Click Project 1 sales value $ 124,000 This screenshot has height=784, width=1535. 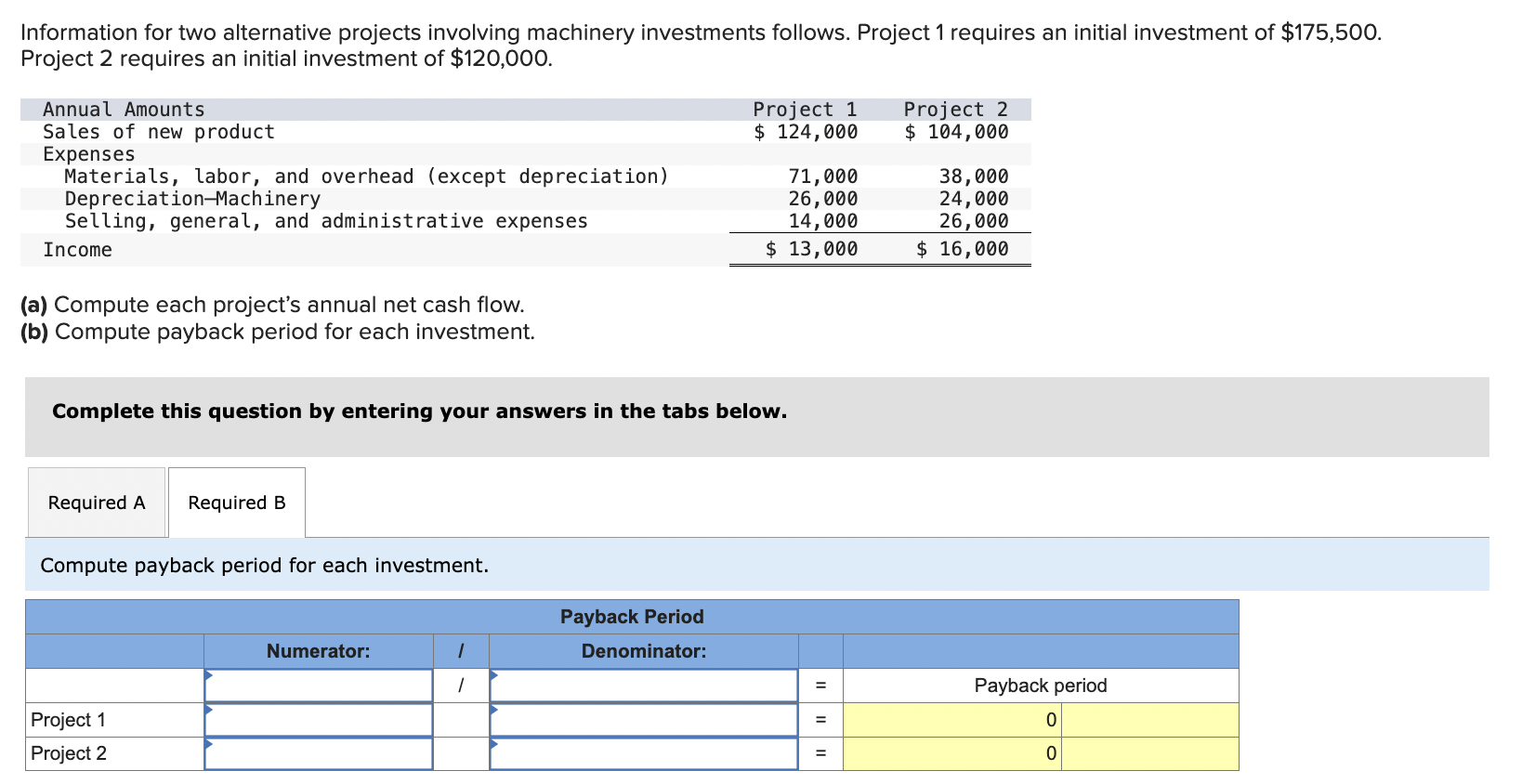[806, 132]
